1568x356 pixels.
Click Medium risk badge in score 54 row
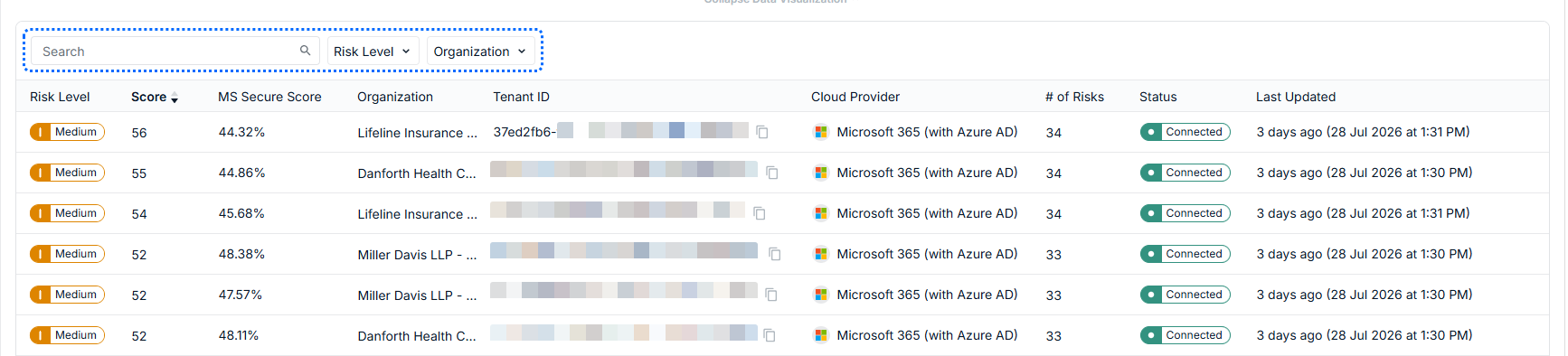click(x=67, y=213)
